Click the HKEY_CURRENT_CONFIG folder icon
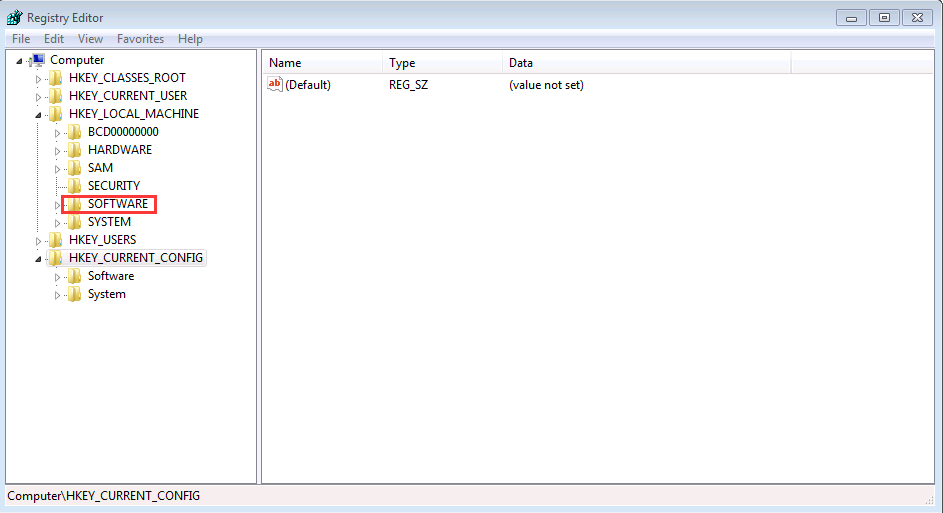 (x=55, y=258)
